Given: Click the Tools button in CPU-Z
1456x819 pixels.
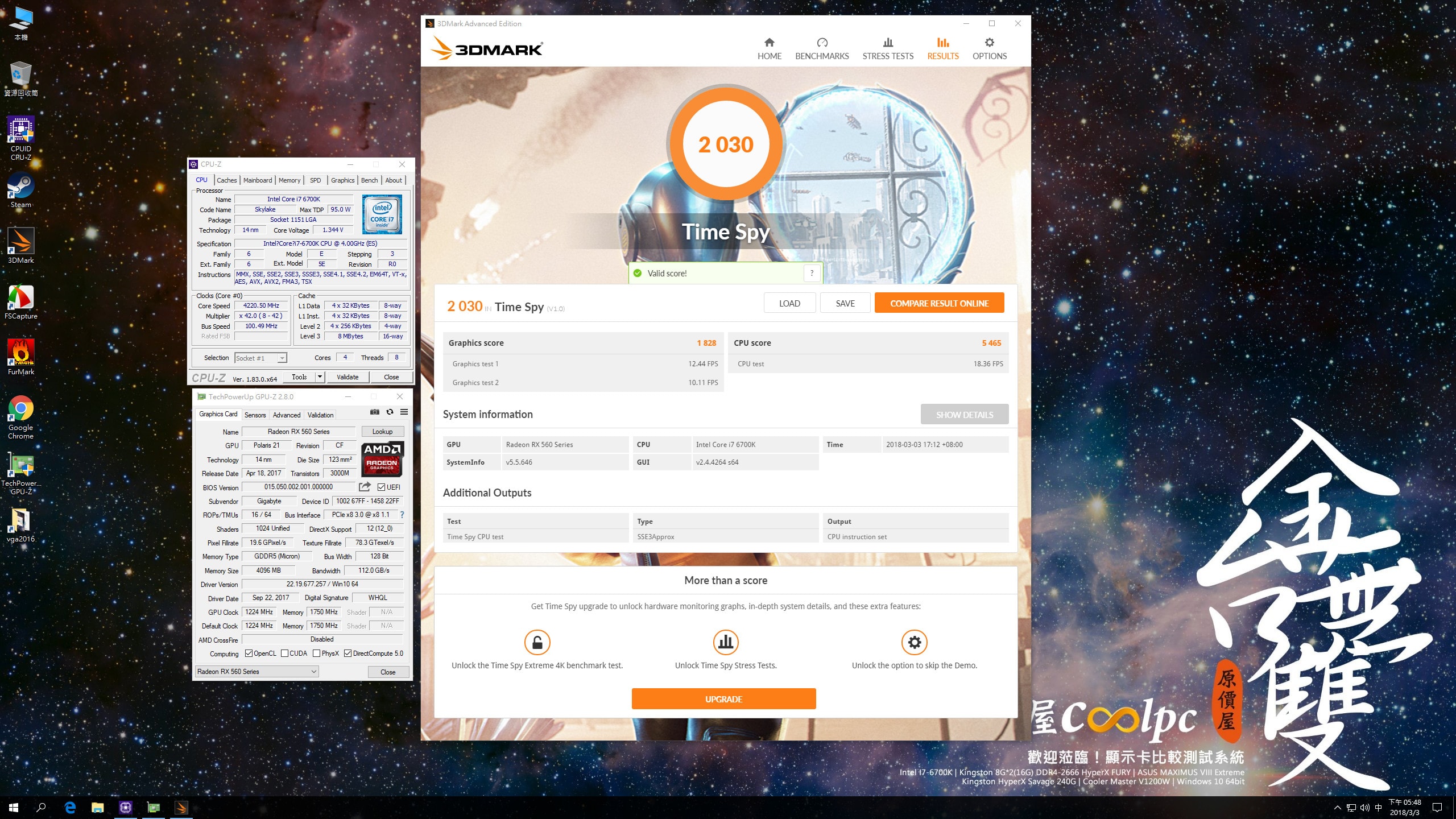Looking at the screenshot, I should pyautogui.click(x=299, y=377).
